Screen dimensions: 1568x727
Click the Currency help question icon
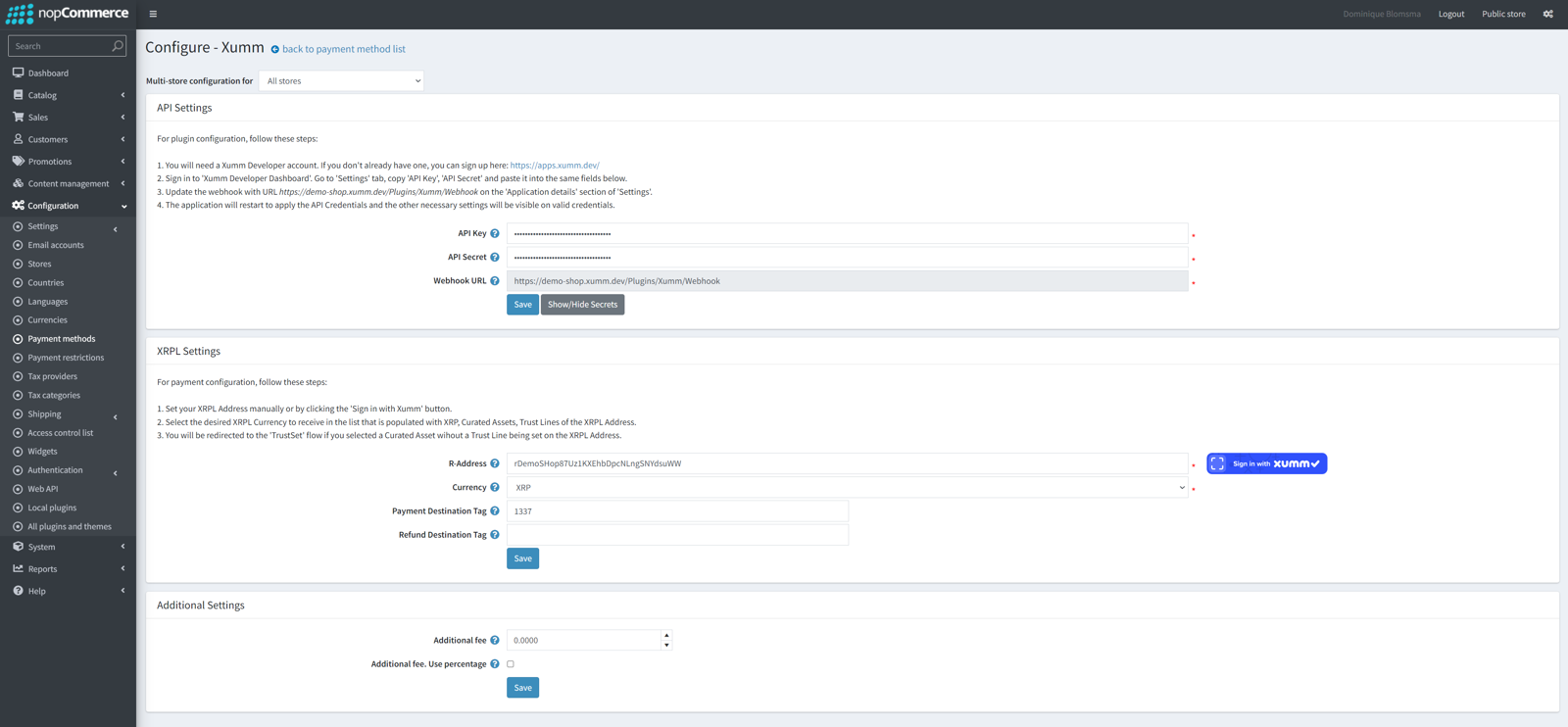(x=495, y=487)
